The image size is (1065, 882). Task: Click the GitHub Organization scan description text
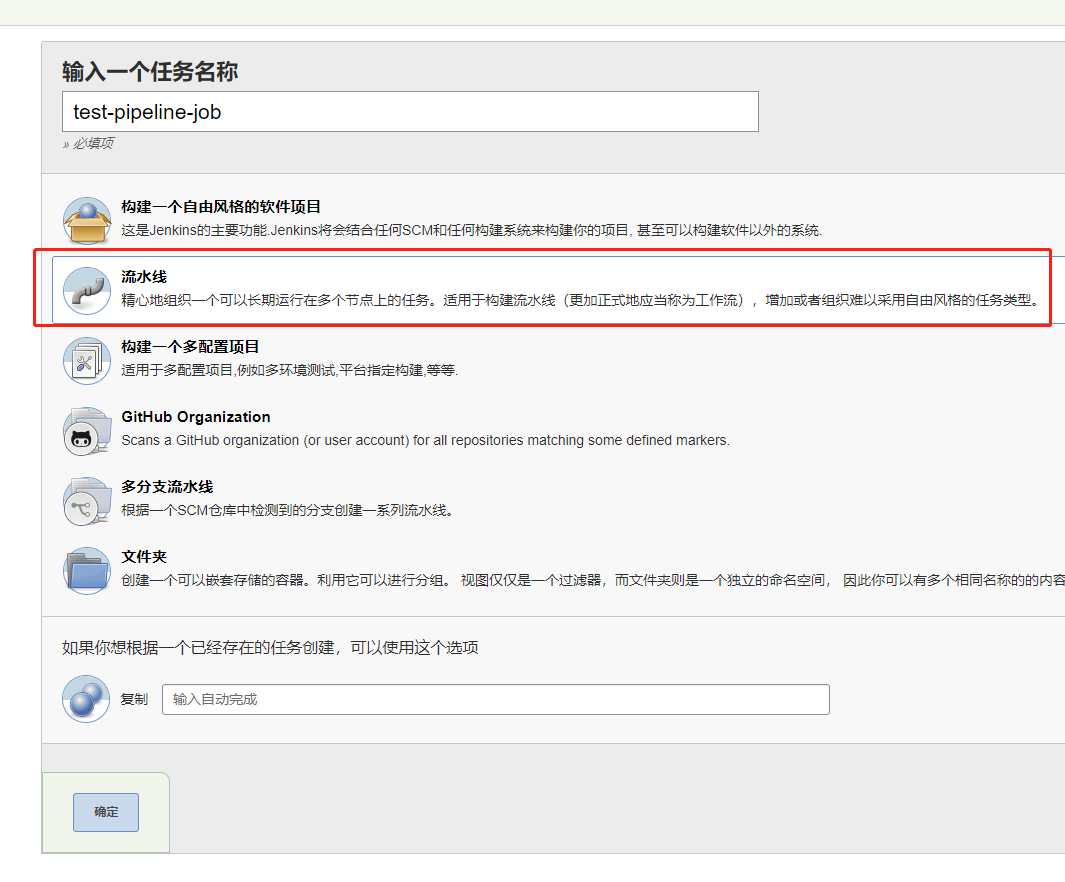coord(425,440)
